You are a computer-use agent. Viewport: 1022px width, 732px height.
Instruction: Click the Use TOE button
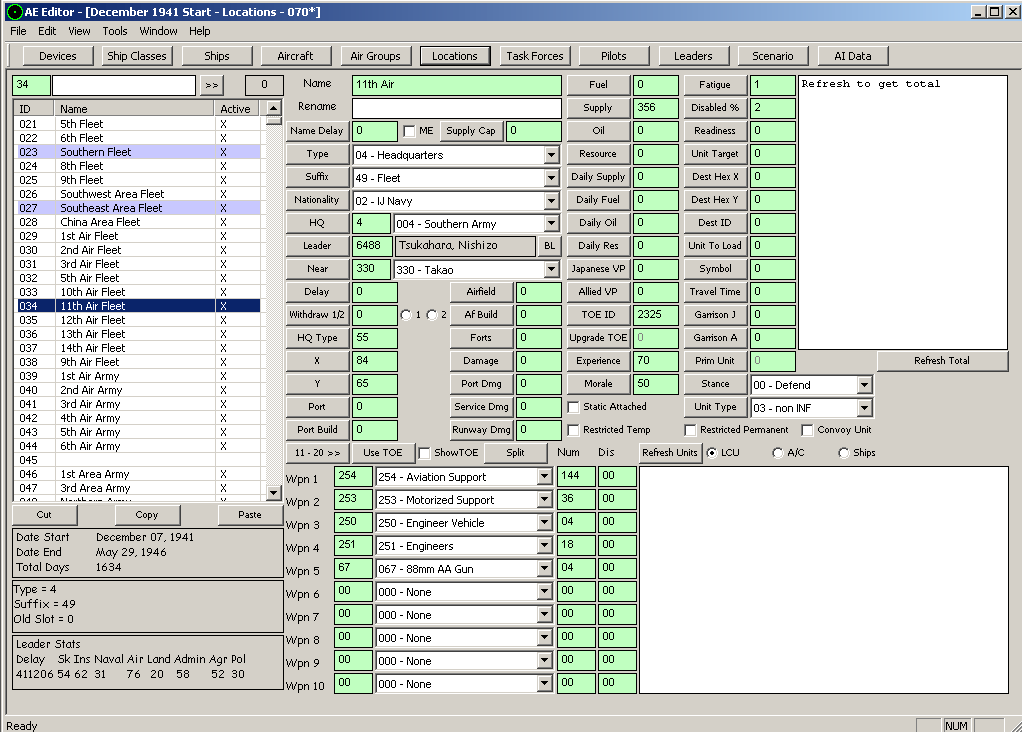click(x=382, y=453)
